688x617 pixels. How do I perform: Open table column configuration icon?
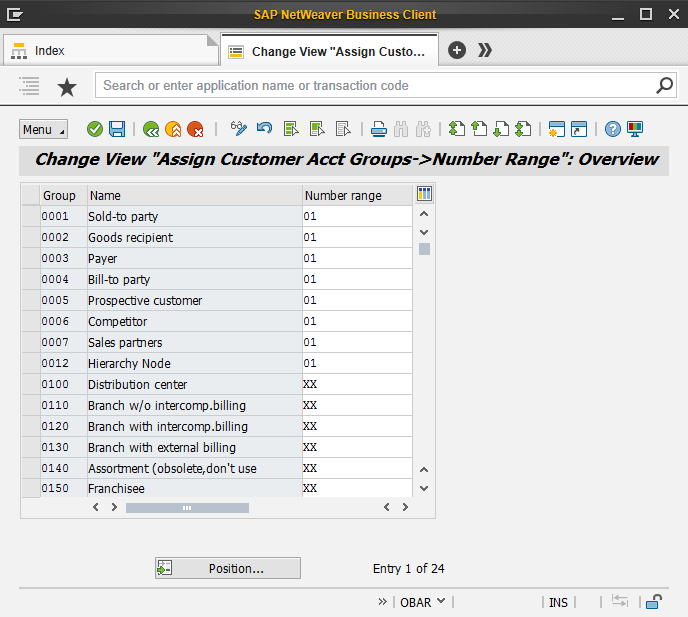click(424, 194)
